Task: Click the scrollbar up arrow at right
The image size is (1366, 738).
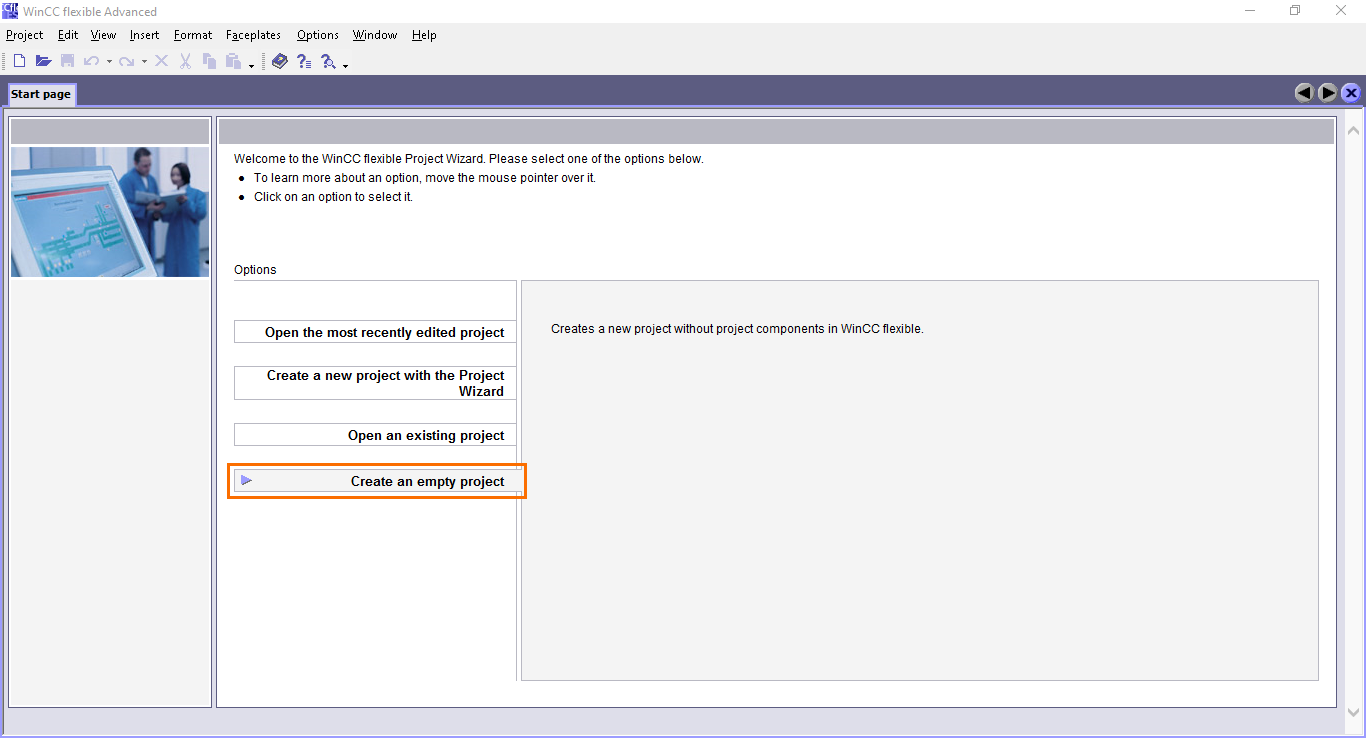Action: (x=1354, y=130)
